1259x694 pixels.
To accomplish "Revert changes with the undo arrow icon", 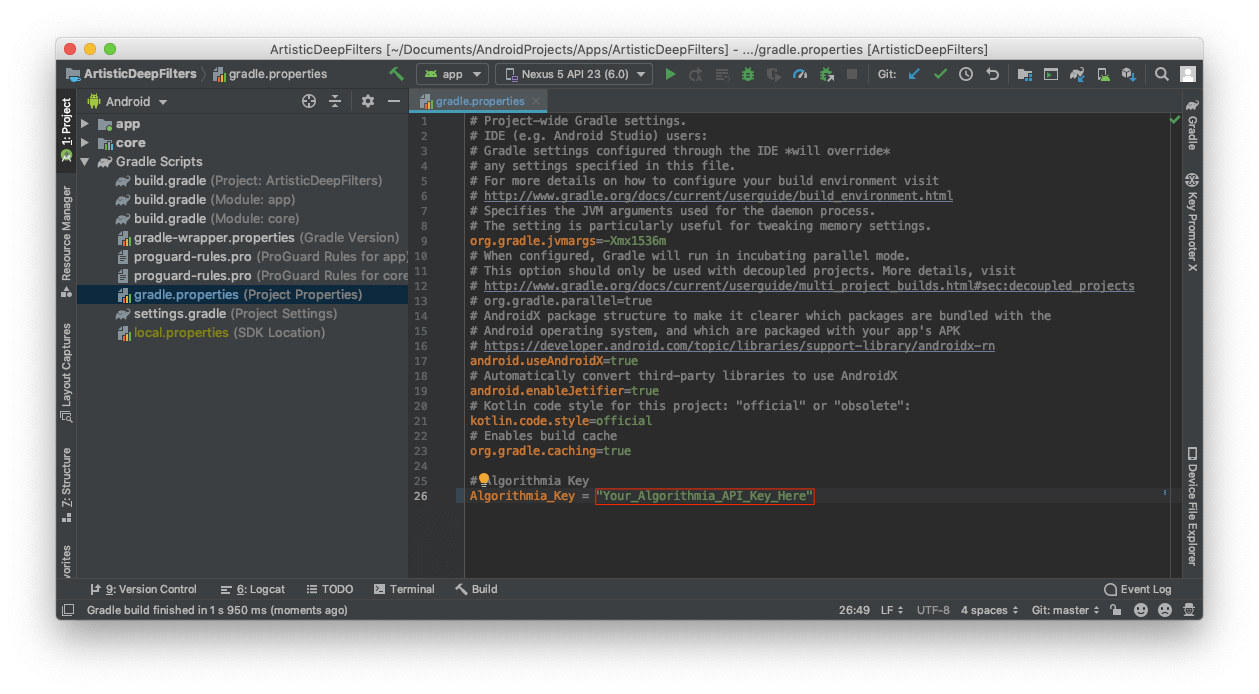I will tap(992, 74).
